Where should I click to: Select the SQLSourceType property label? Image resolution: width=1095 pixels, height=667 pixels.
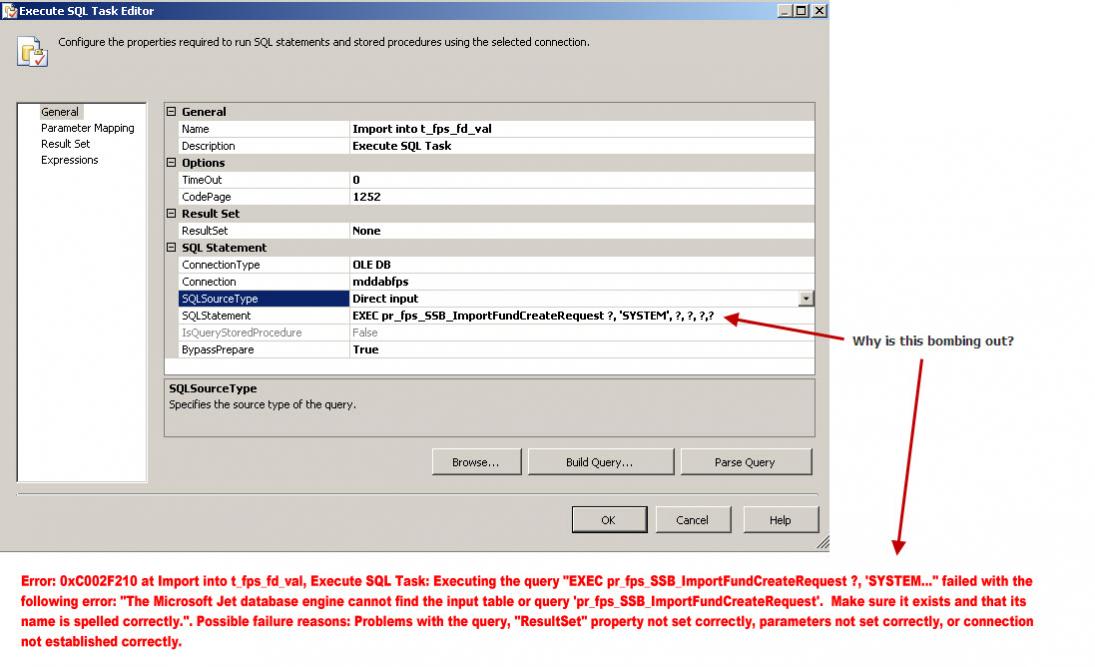tap(264, 298)
